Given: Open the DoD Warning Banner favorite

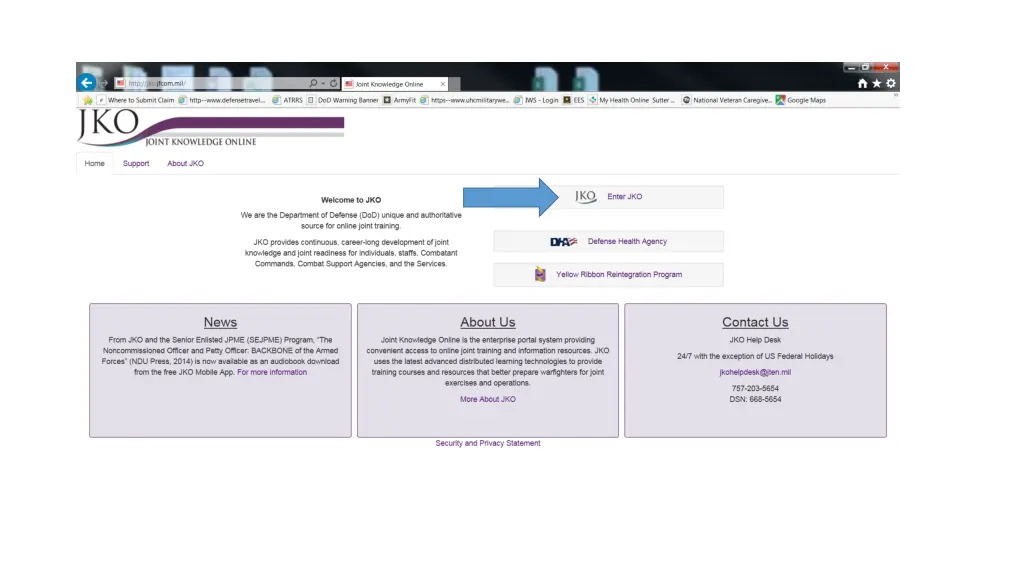Looking at the screenshot, I should 343,101.
